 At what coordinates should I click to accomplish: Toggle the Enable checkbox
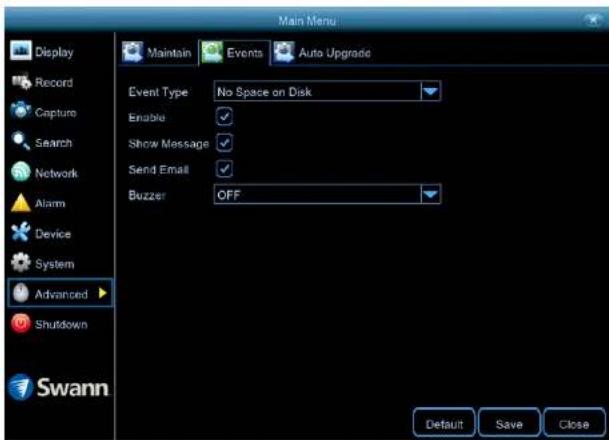(224, 117)
